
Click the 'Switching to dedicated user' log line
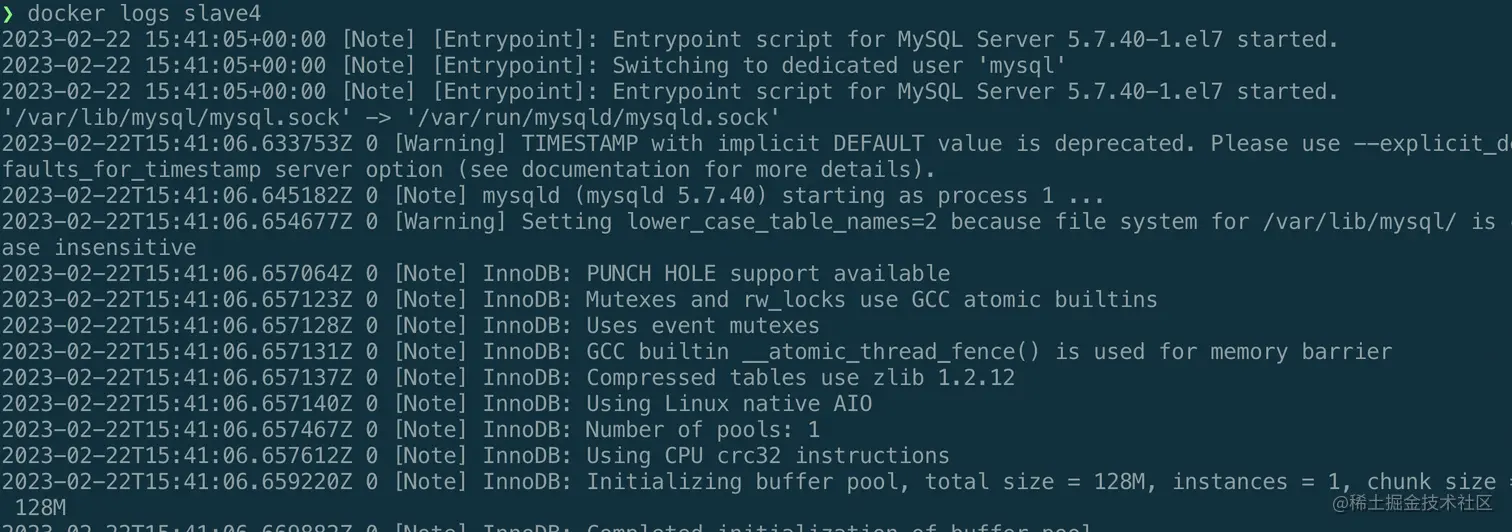click(839, 66)
